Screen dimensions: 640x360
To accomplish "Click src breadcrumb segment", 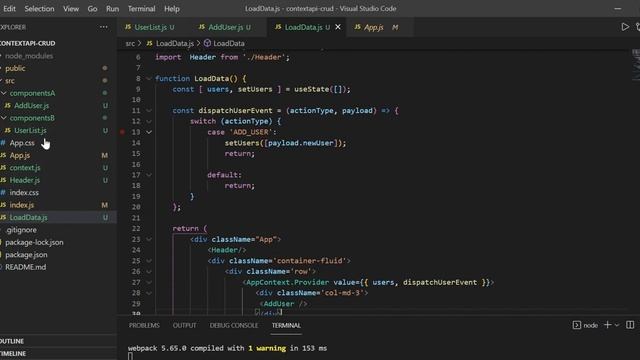I will click(130, 43).
